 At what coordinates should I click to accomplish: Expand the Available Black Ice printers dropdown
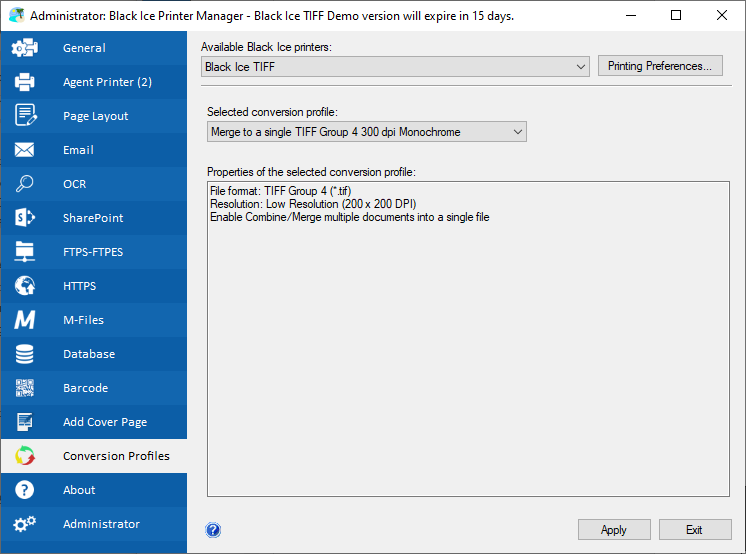(395, 67)
